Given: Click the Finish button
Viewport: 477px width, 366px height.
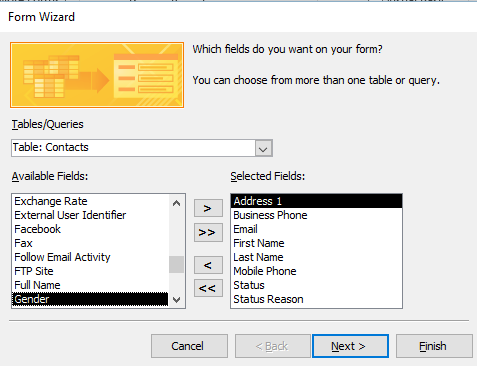Looking at the screenshot, I should [x=434, y=346].
